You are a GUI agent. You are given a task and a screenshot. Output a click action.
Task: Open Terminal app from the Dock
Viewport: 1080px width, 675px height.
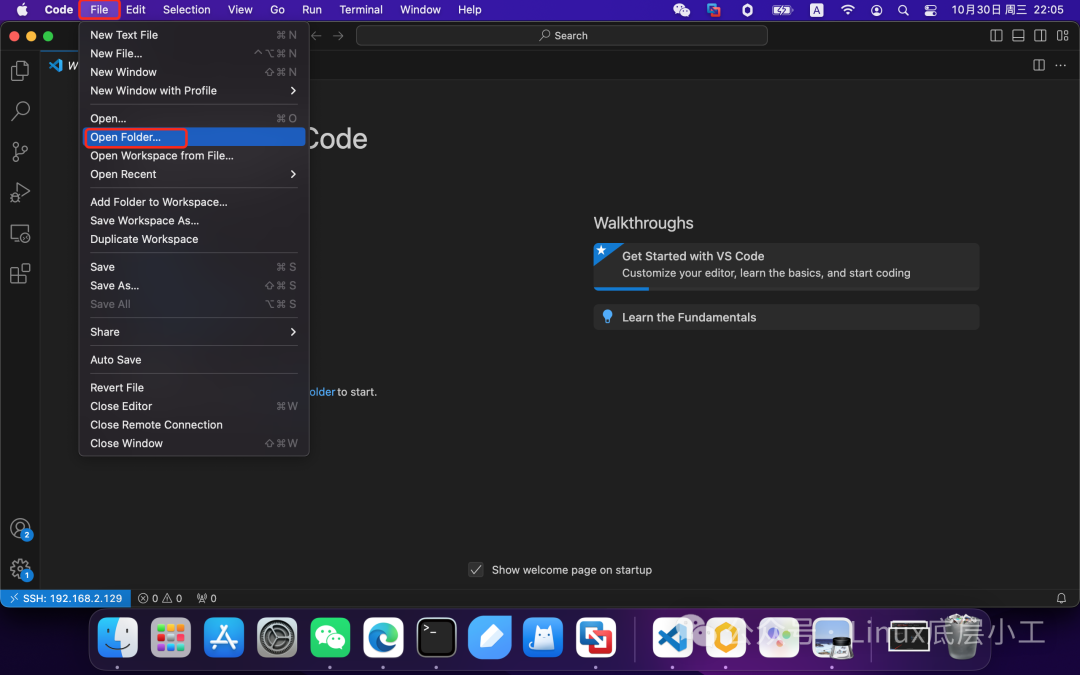pyautogui.click(x=436, y=637)
